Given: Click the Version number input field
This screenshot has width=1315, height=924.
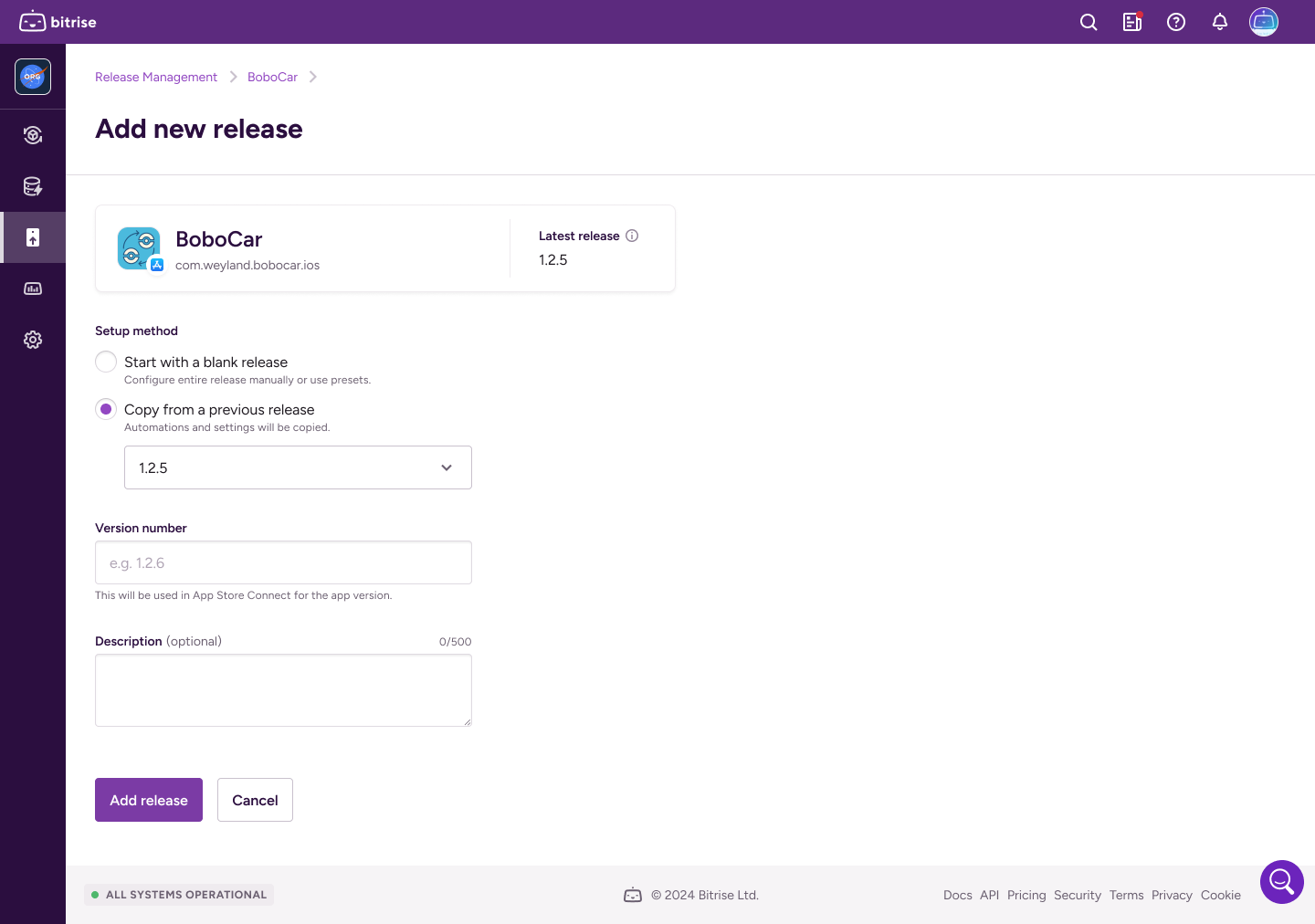Looking at the screenshot, I should [283, 562].
